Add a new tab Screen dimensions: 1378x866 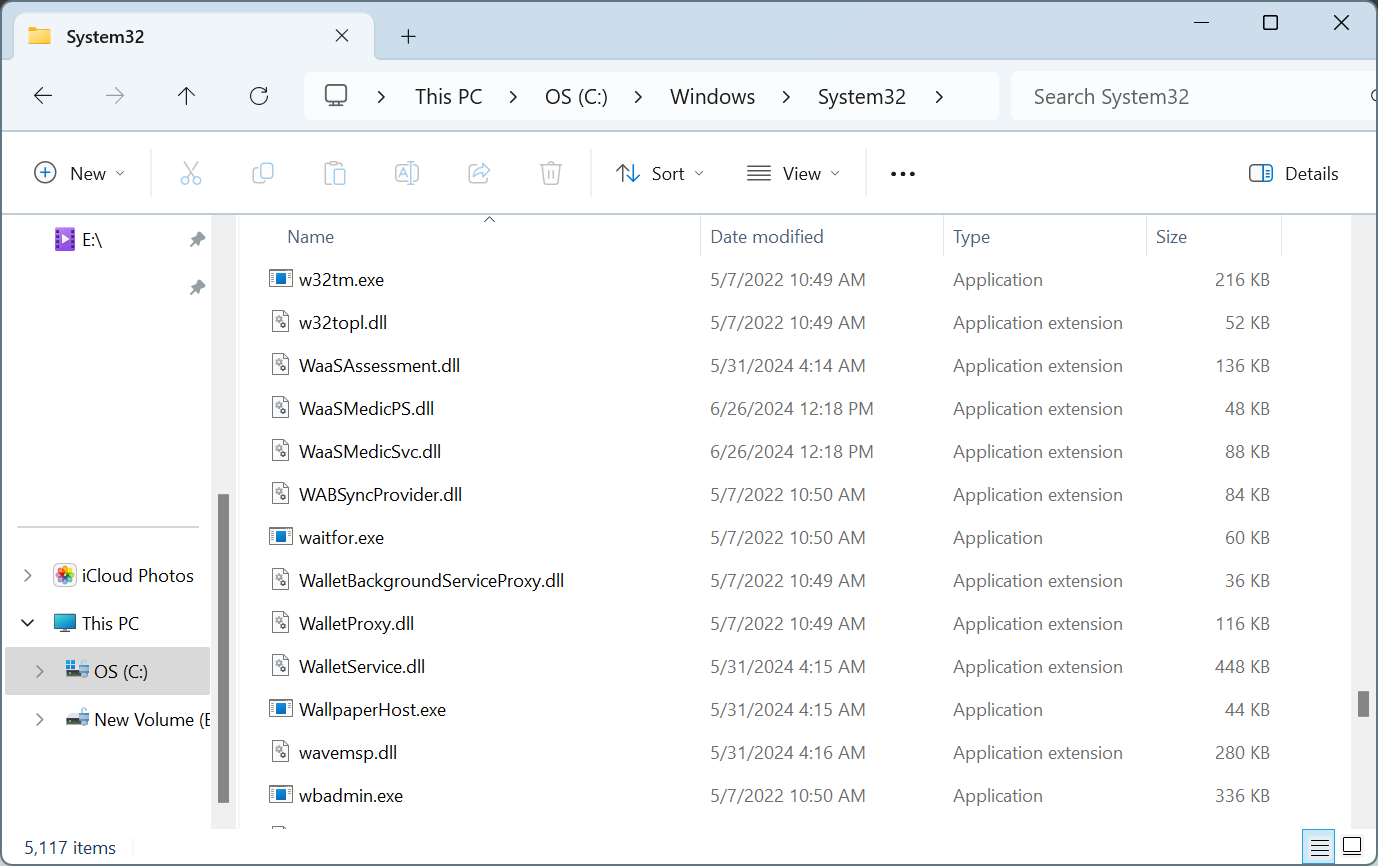pos(408,36)
